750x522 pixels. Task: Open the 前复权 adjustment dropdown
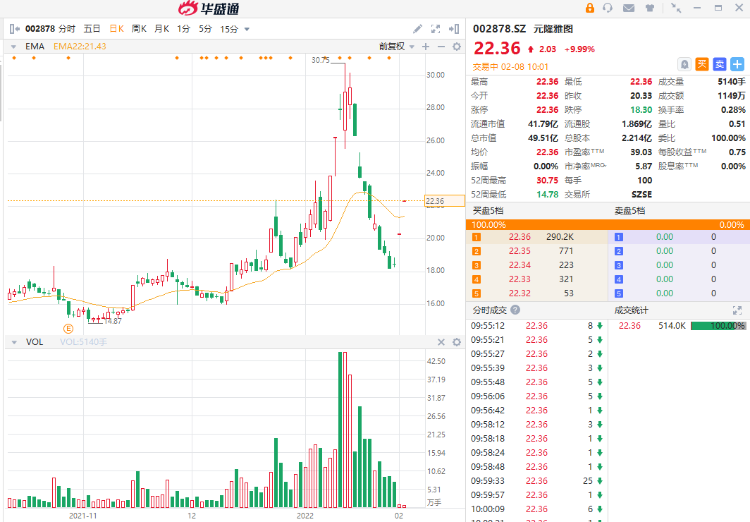click(395, 47)
